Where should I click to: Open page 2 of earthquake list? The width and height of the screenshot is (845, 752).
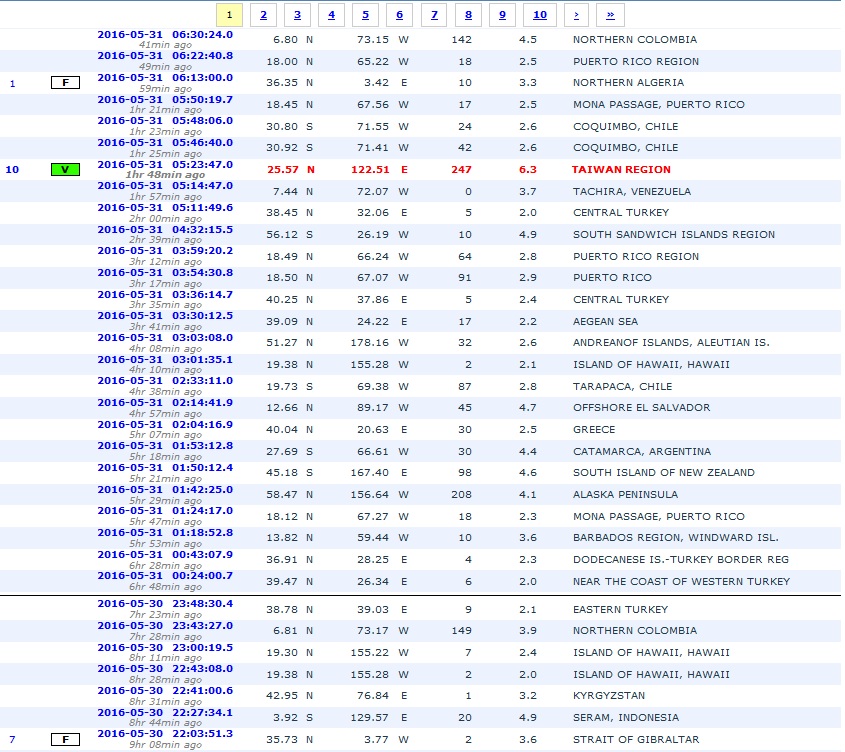click(x=263, y=15)
